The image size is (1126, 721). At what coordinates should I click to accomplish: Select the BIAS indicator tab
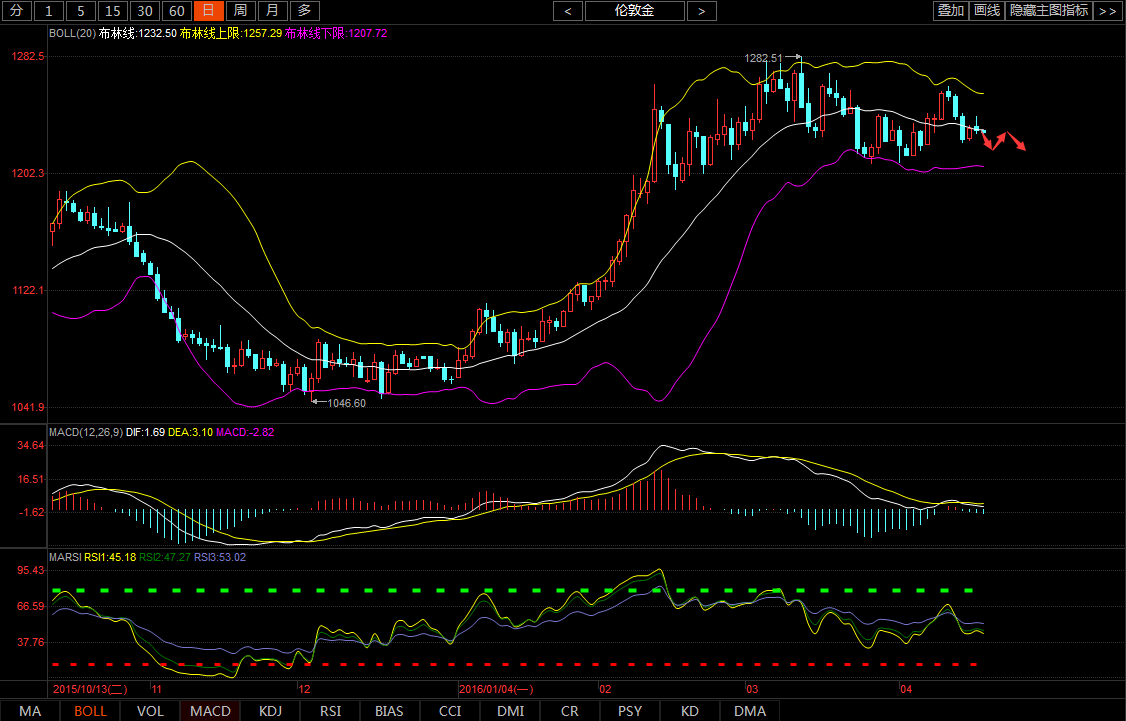click(389, 711)
